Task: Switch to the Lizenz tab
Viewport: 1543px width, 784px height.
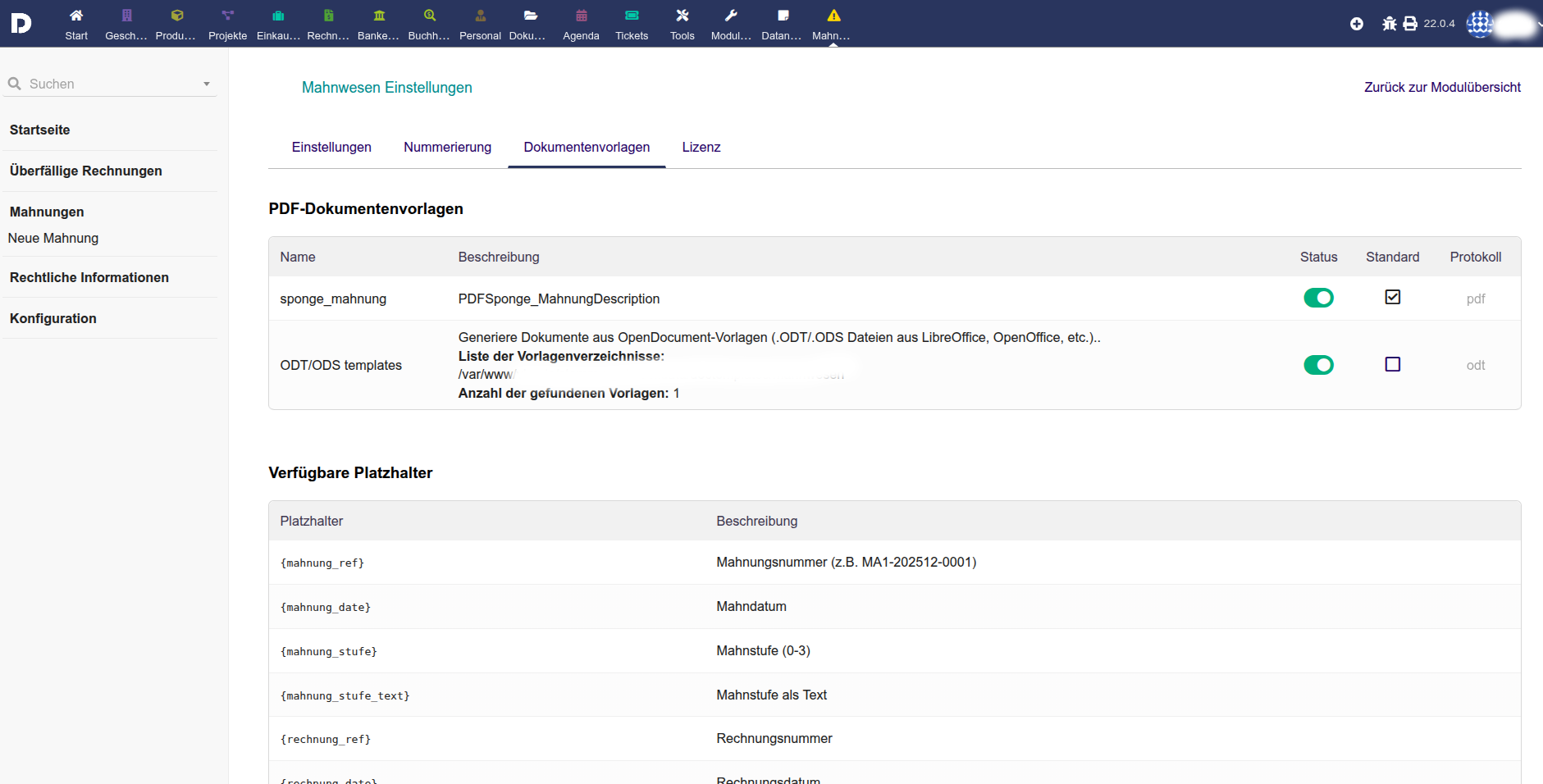Action: (x=701, y=148)
